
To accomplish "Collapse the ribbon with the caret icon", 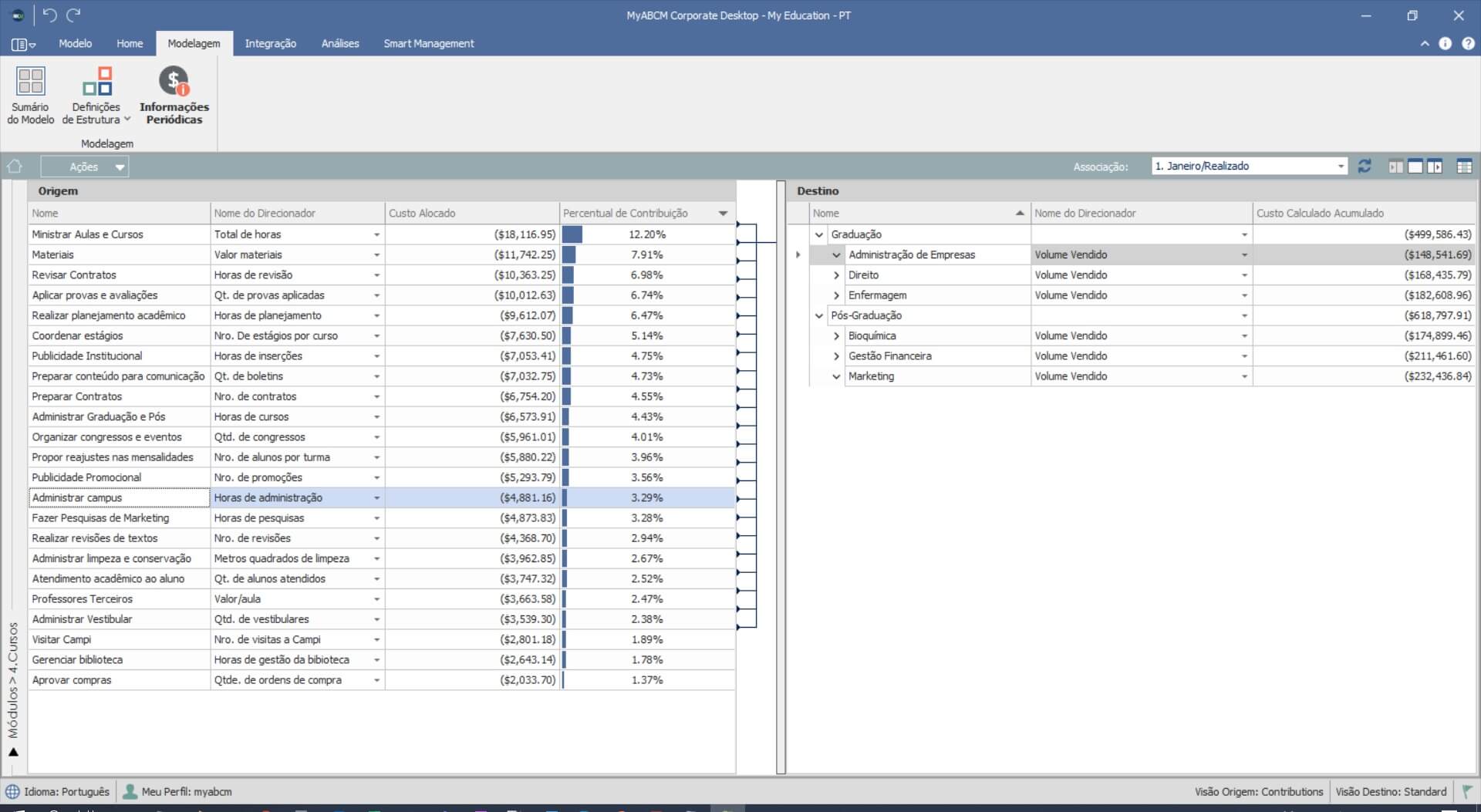I will 1425,44.
